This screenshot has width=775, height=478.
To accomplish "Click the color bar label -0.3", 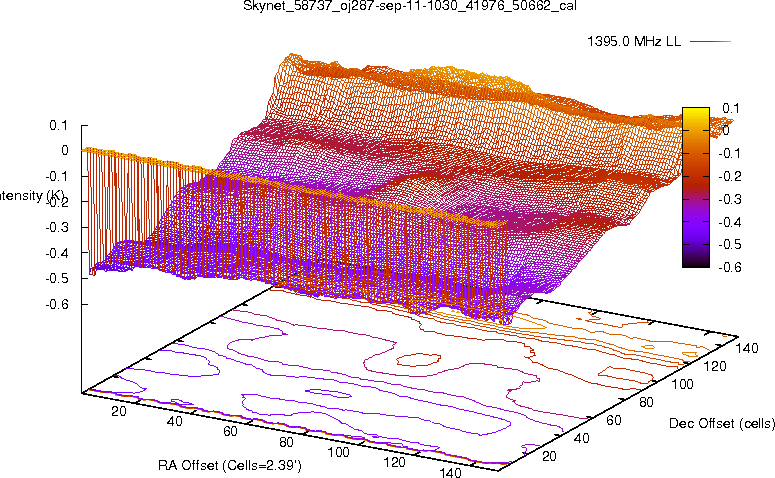I will pos(730,199).
